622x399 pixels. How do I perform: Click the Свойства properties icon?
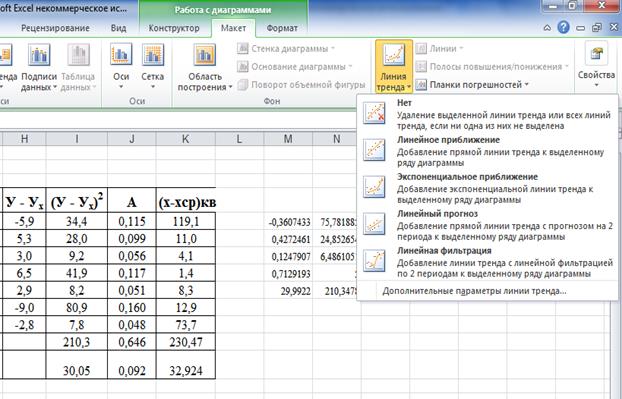(596, 55)
